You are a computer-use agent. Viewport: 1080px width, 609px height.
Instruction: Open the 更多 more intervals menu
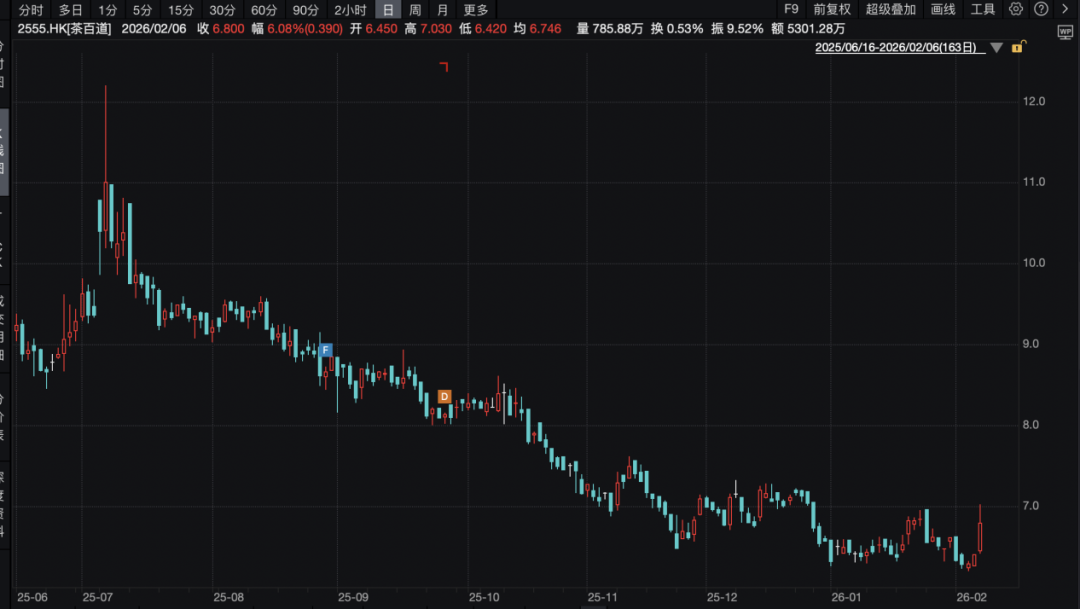point(476,10)
